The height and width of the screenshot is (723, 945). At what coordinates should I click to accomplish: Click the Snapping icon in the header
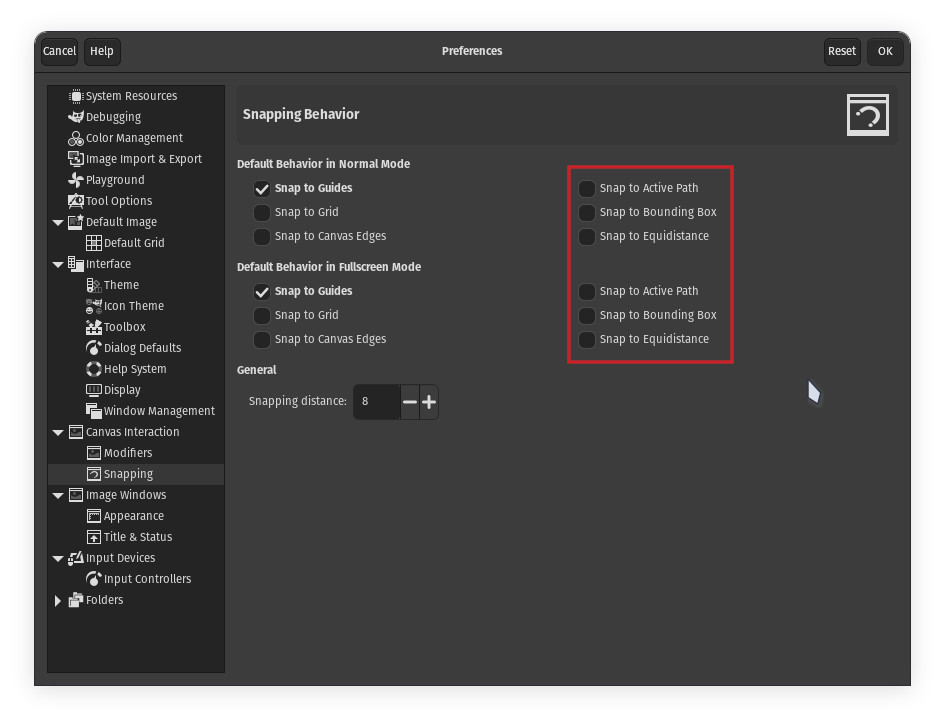(867, 114)
